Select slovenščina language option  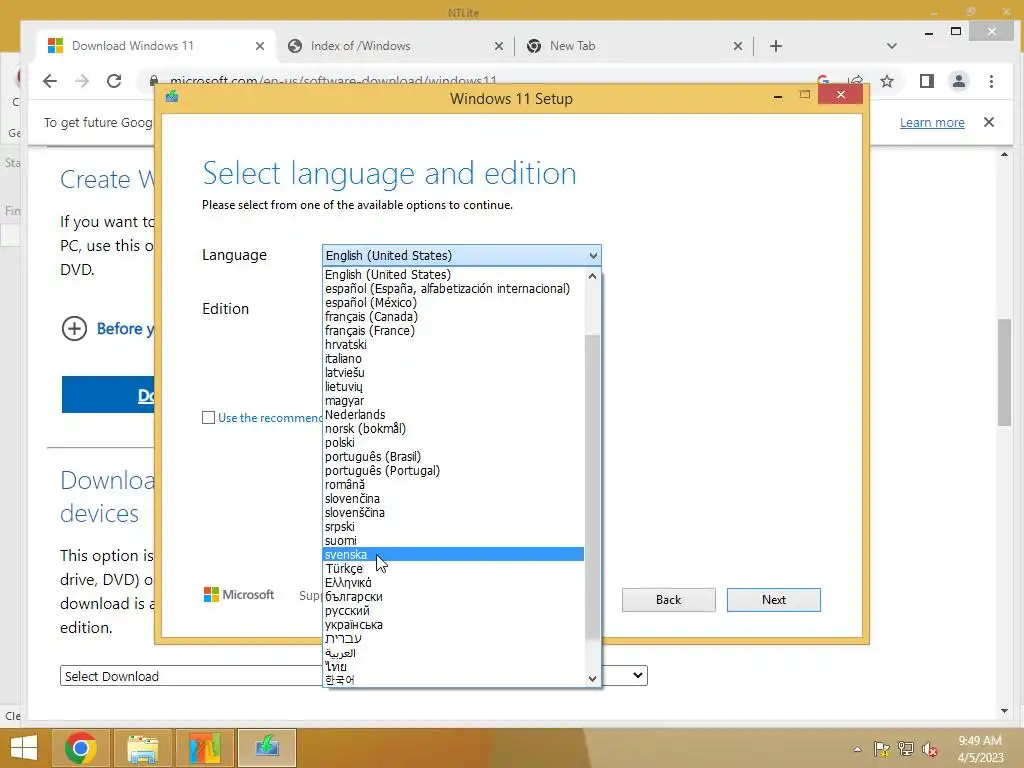454,513
